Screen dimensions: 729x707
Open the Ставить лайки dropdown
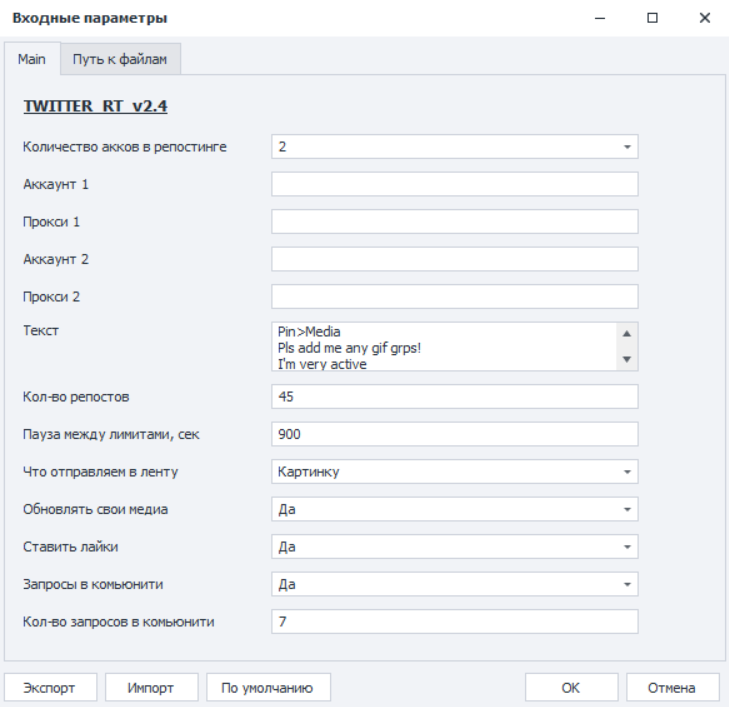(454, 547)
